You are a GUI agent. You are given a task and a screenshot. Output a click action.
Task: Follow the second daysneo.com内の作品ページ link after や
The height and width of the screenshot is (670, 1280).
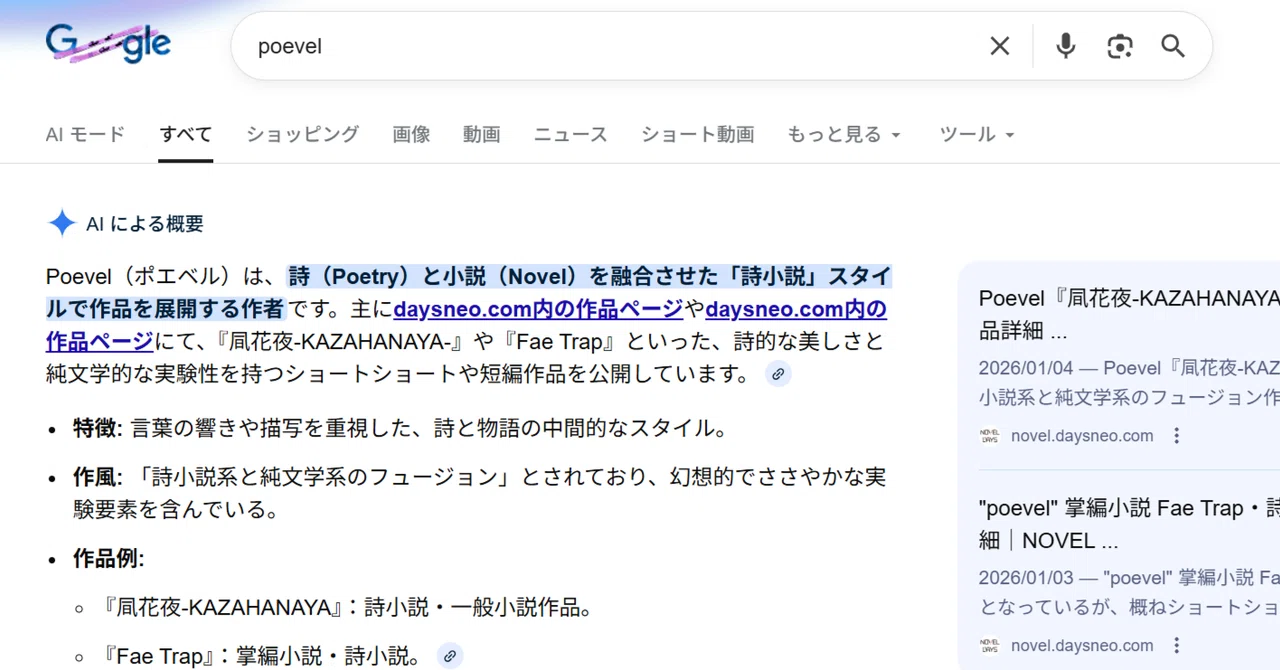(x=796, y=309)
